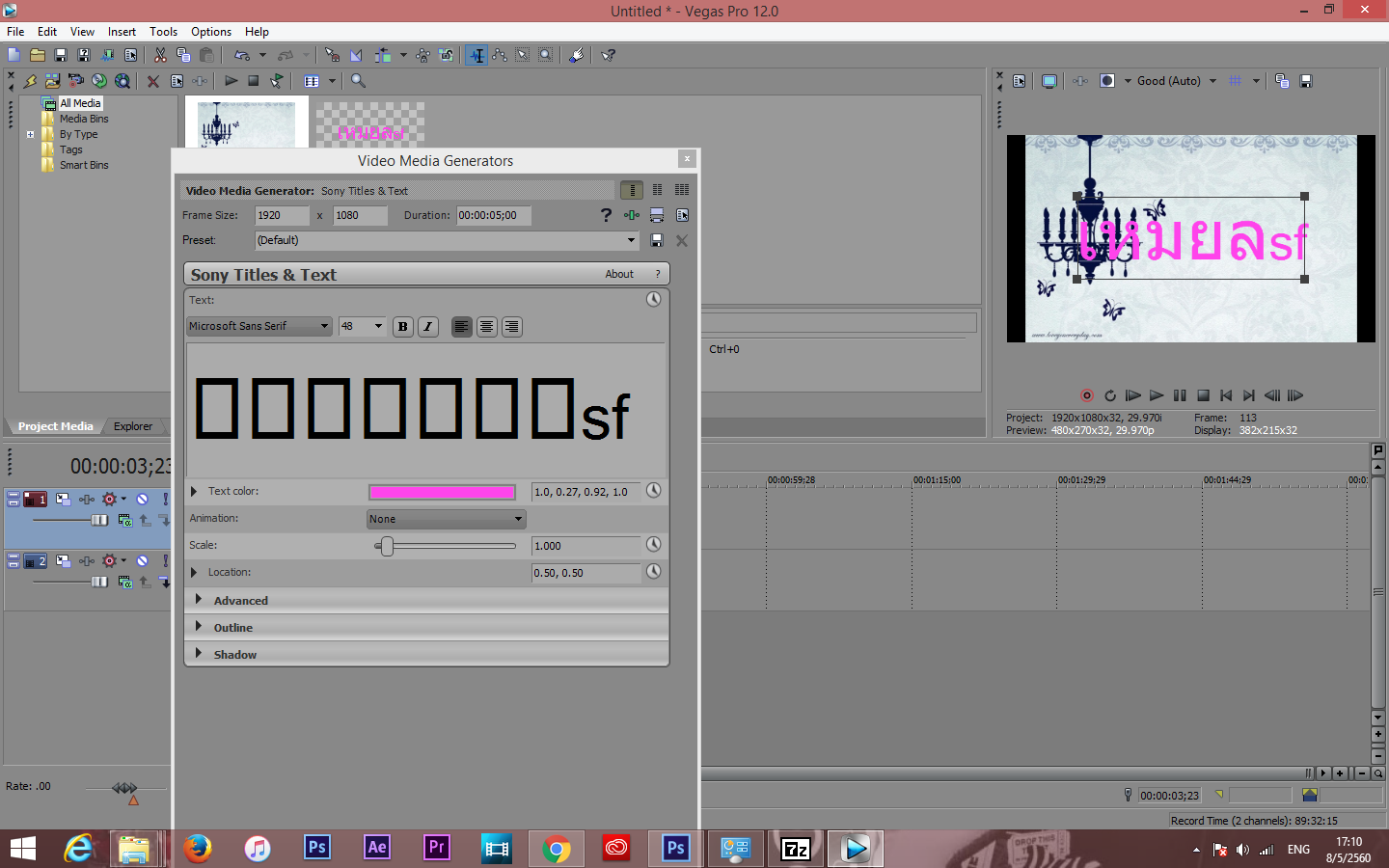
Task: Open the font size dropdown showing 48
Action: [362, 326]
